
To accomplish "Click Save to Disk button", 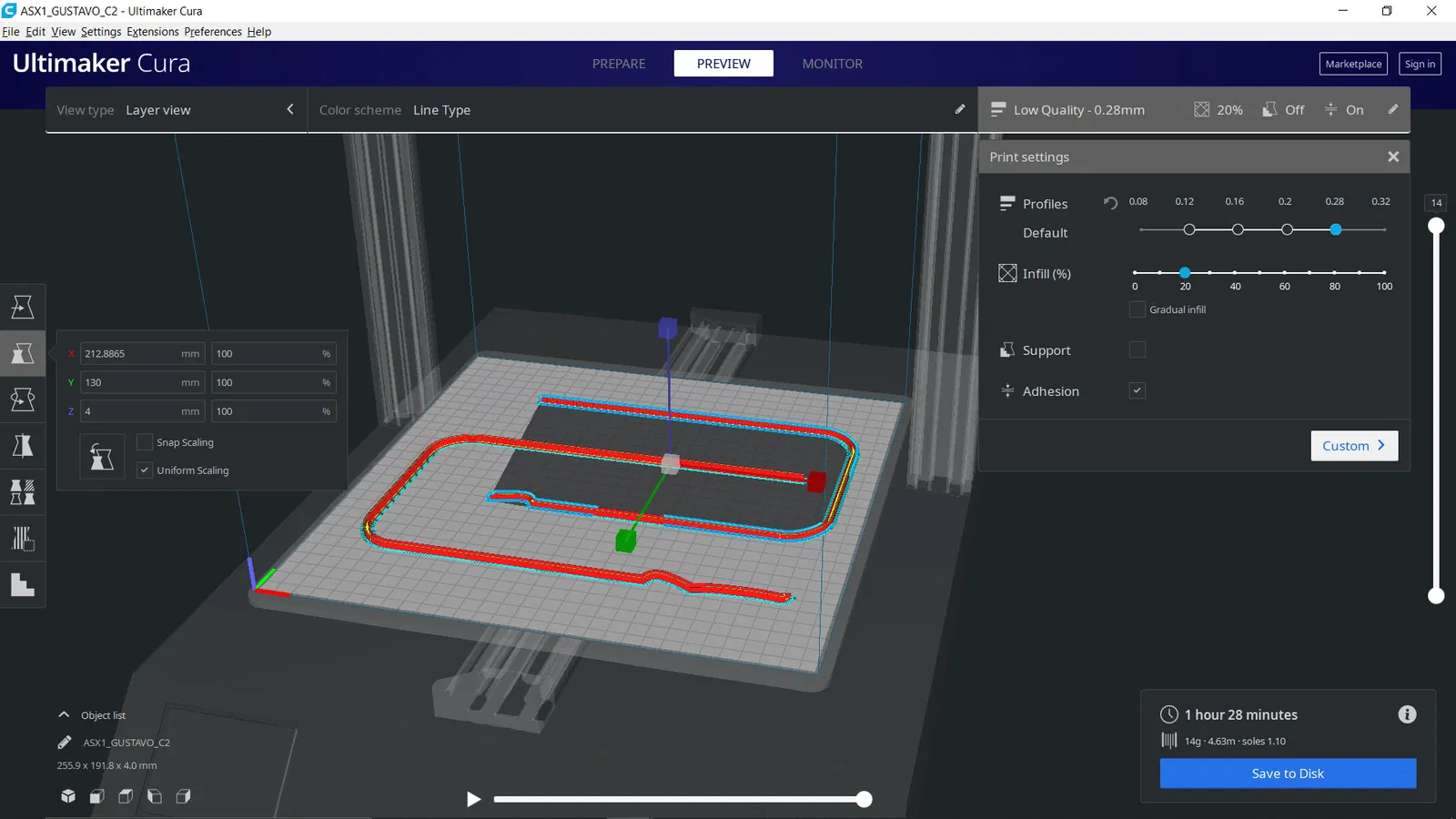I will (x=1288, y=773).
